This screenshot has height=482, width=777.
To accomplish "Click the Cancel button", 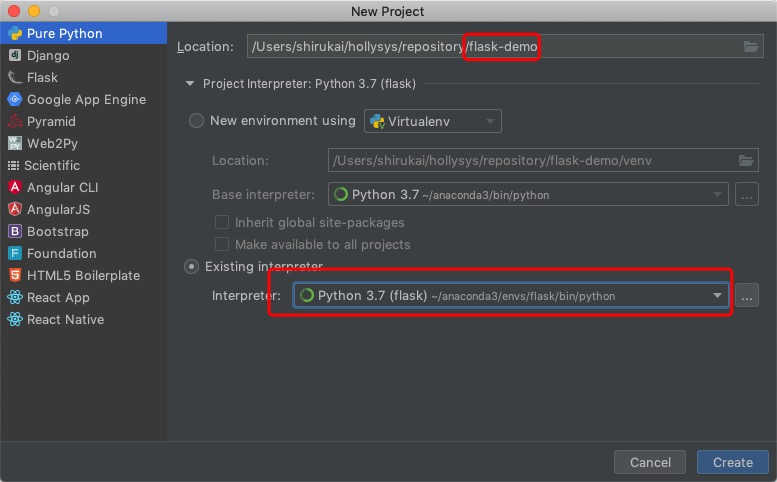I will 650,462.
